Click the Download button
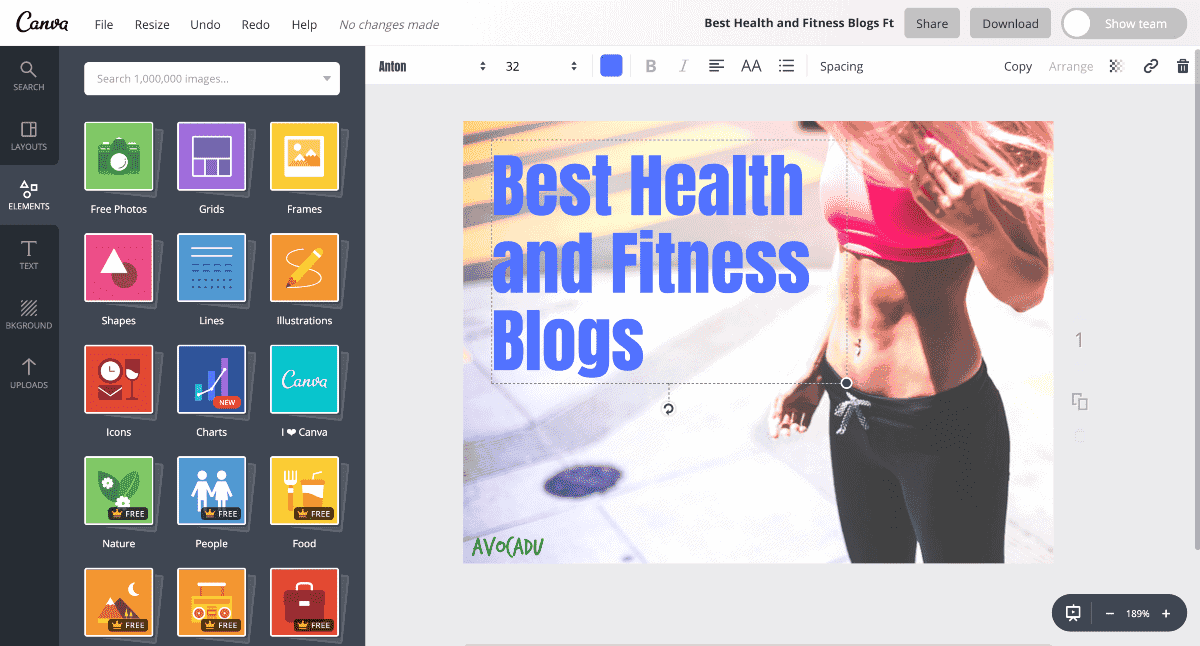Viewport: 1200px width, 646px height. pyautogui.click(x=1010, y=22)
